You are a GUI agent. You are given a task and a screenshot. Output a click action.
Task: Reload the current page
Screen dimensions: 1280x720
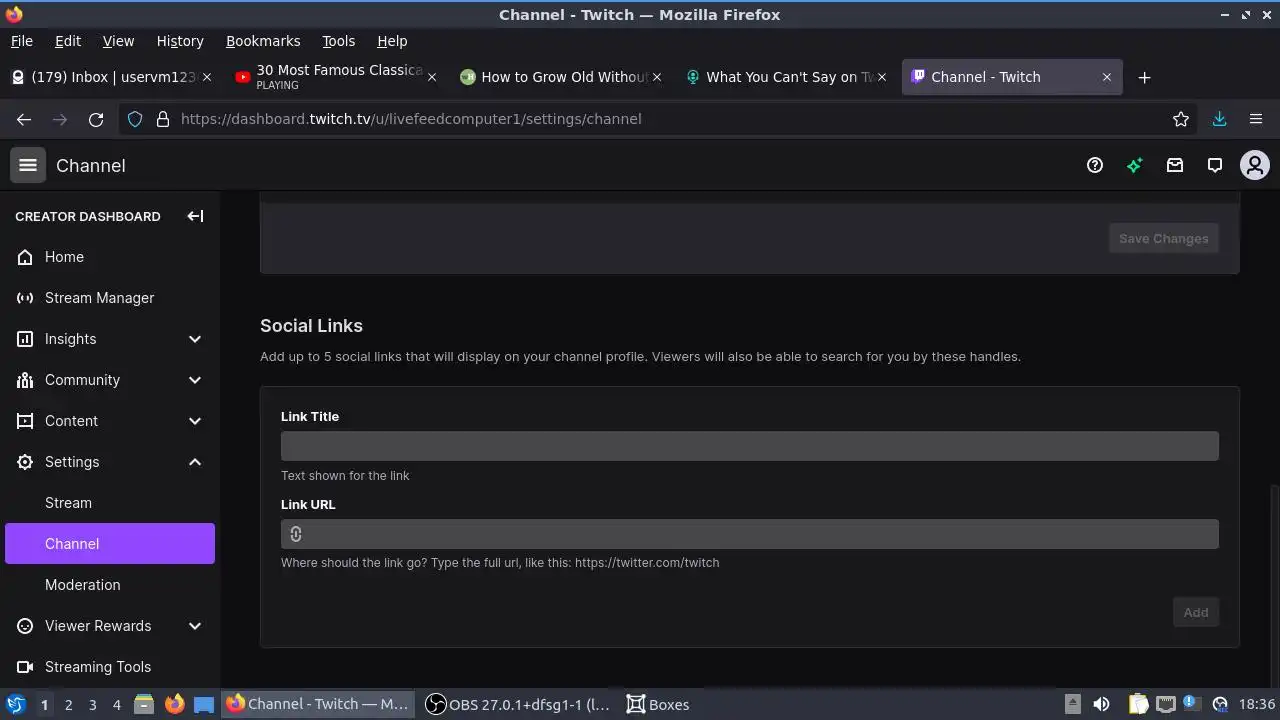(x=96, y=119)
